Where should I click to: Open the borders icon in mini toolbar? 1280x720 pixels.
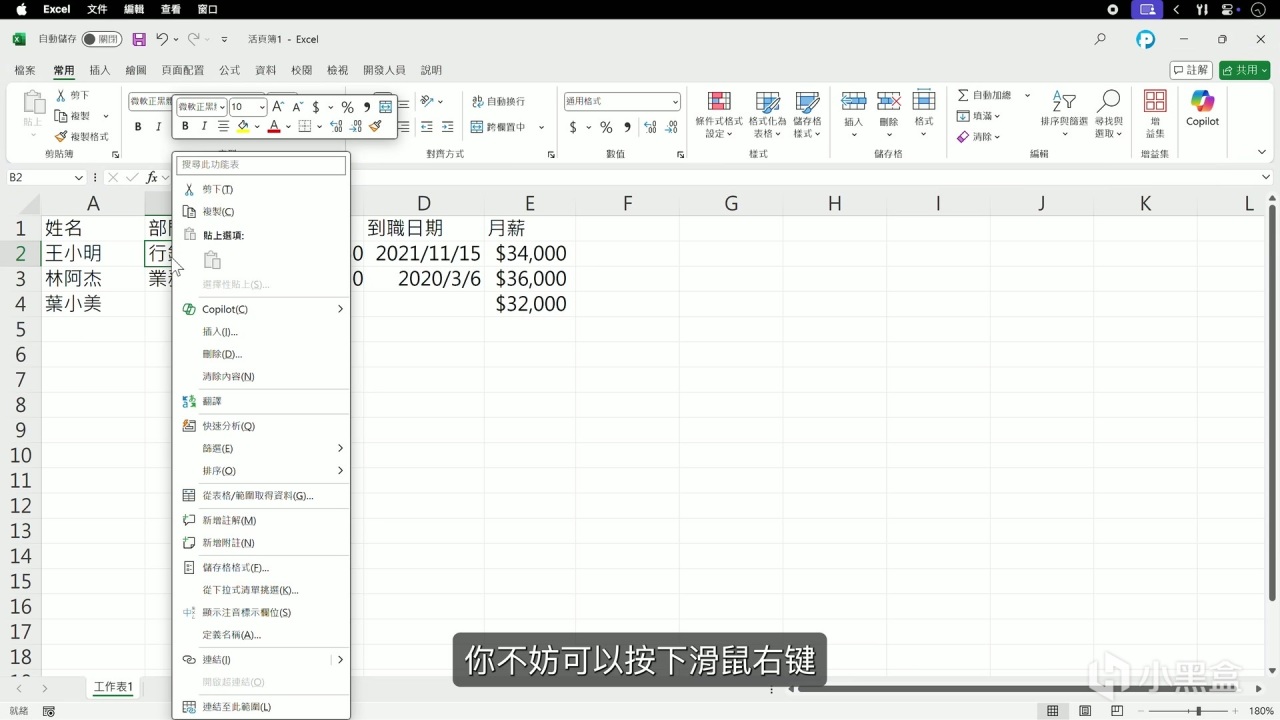point(305,126)
